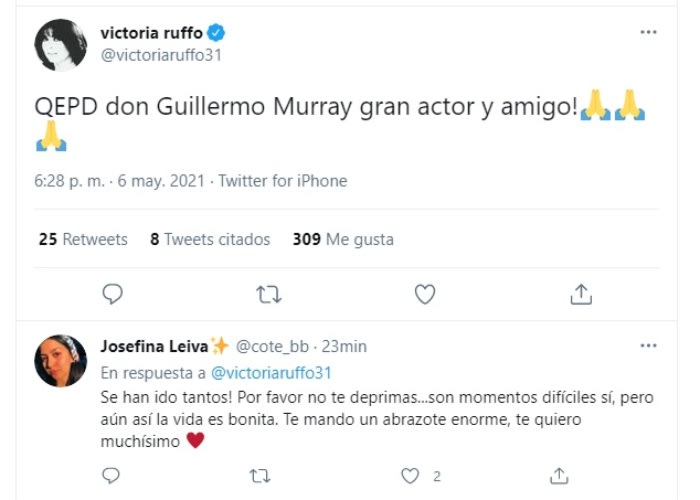The height and width of the screenshot is (500, 700).
Task: Click the tweet timestamp 6:28 p. m.
Action: pos(92,181)
